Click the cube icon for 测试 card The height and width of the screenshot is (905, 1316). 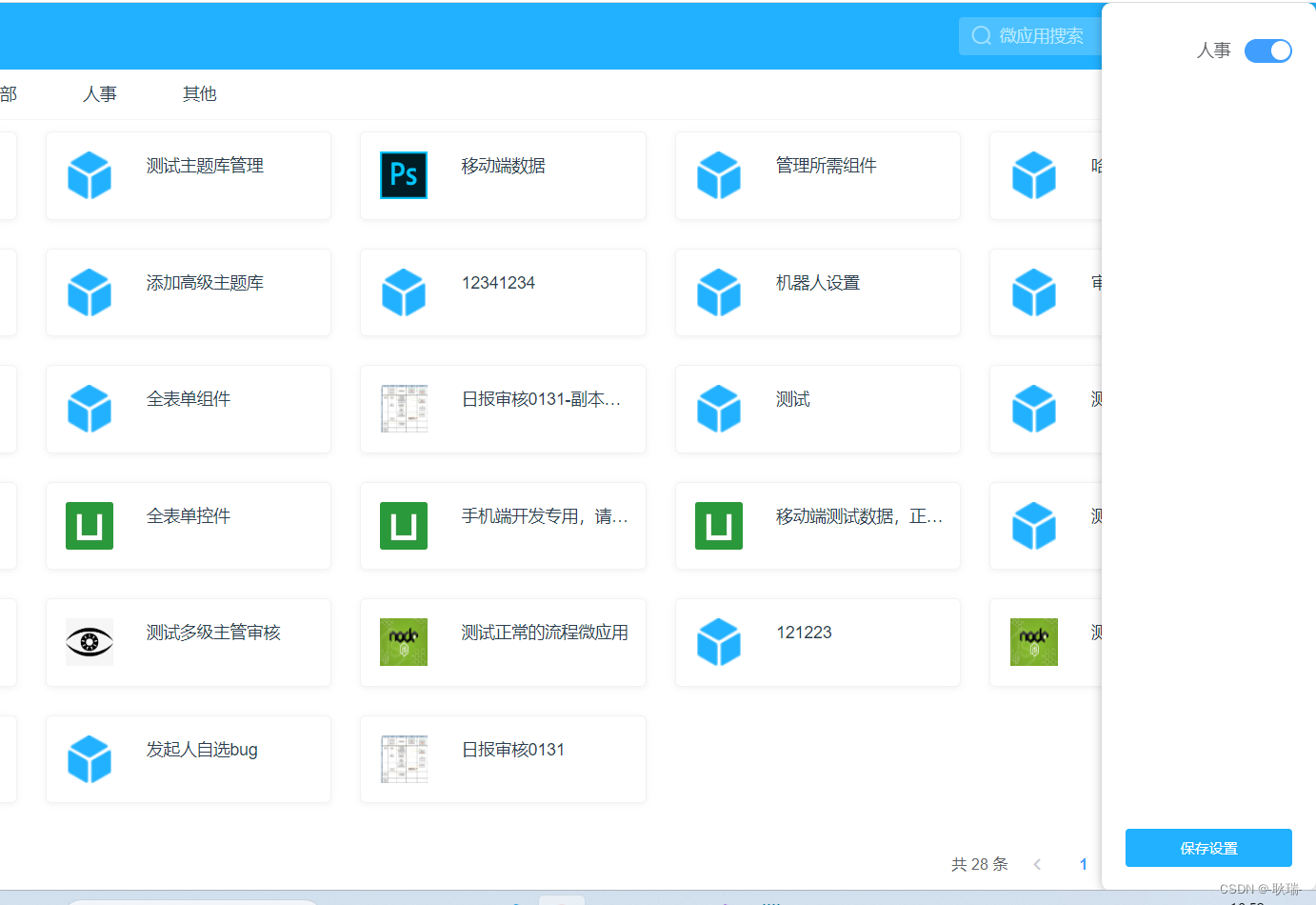click(719, 409)
